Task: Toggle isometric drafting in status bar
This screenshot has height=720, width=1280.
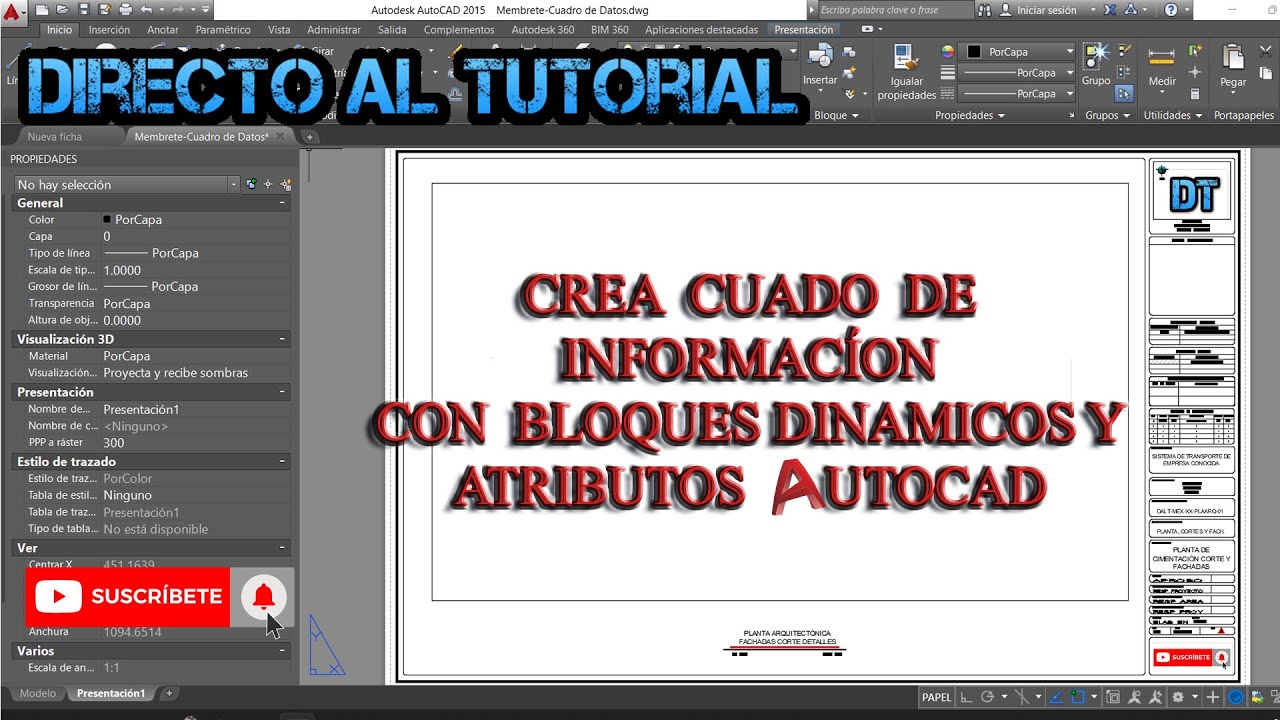Action: [1021, 697]
